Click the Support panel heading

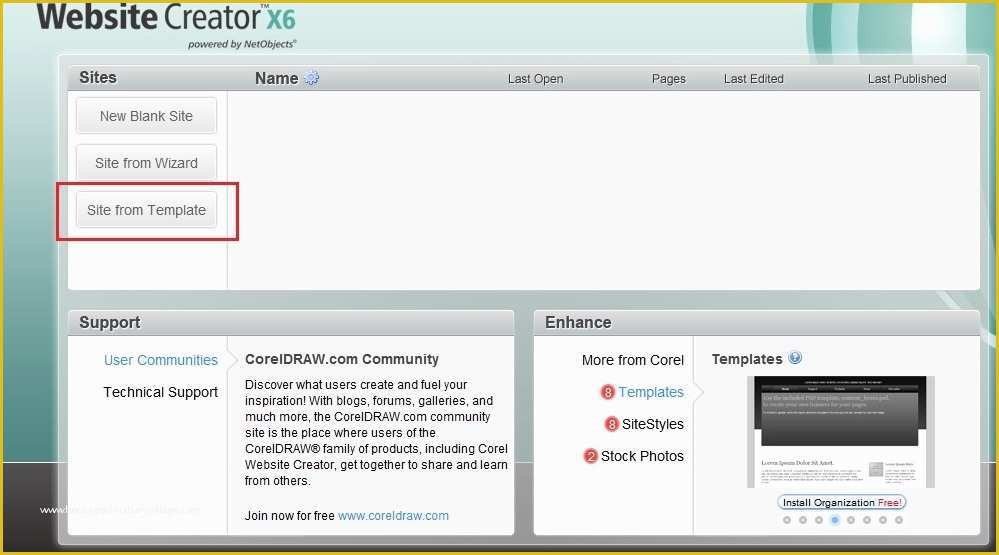point(110,322)
